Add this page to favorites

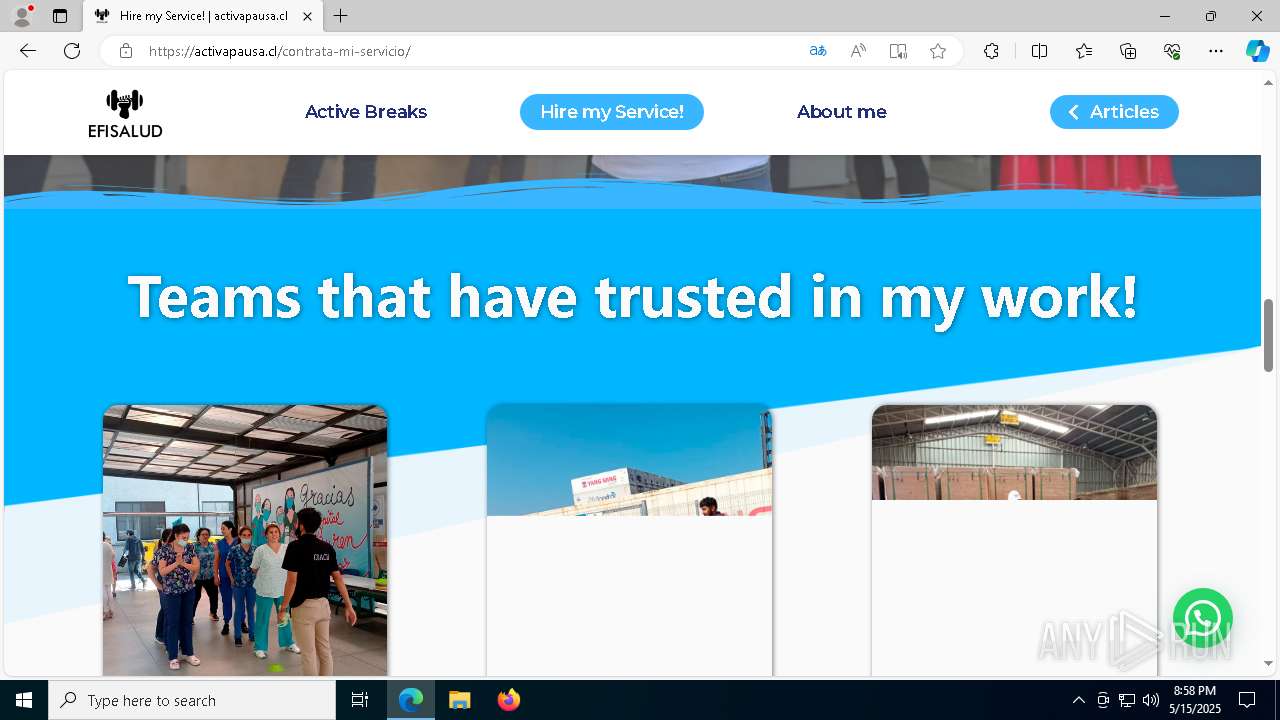[938, 51]
